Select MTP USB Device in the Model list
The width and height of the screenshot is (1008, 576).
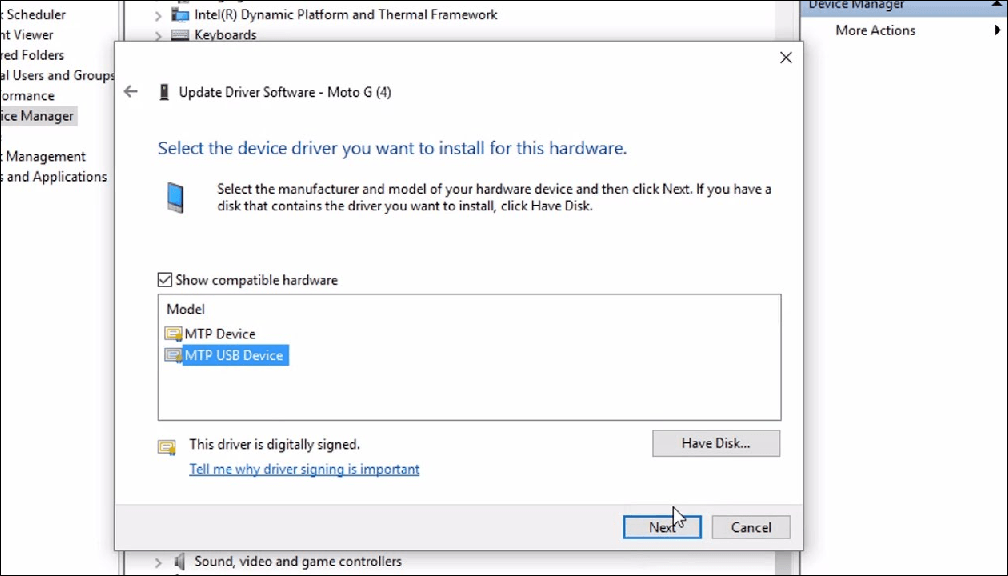pyautogui.click(x=234, y=356)
